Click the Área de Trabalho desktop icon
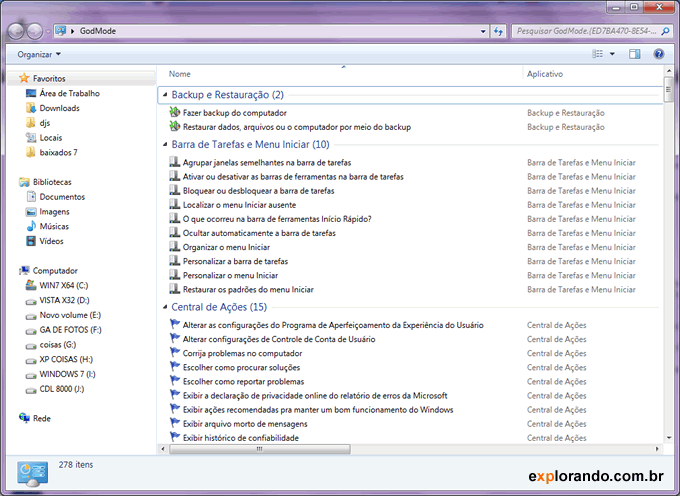This screenshot has height=496, width=680. (x=31, y=93)
